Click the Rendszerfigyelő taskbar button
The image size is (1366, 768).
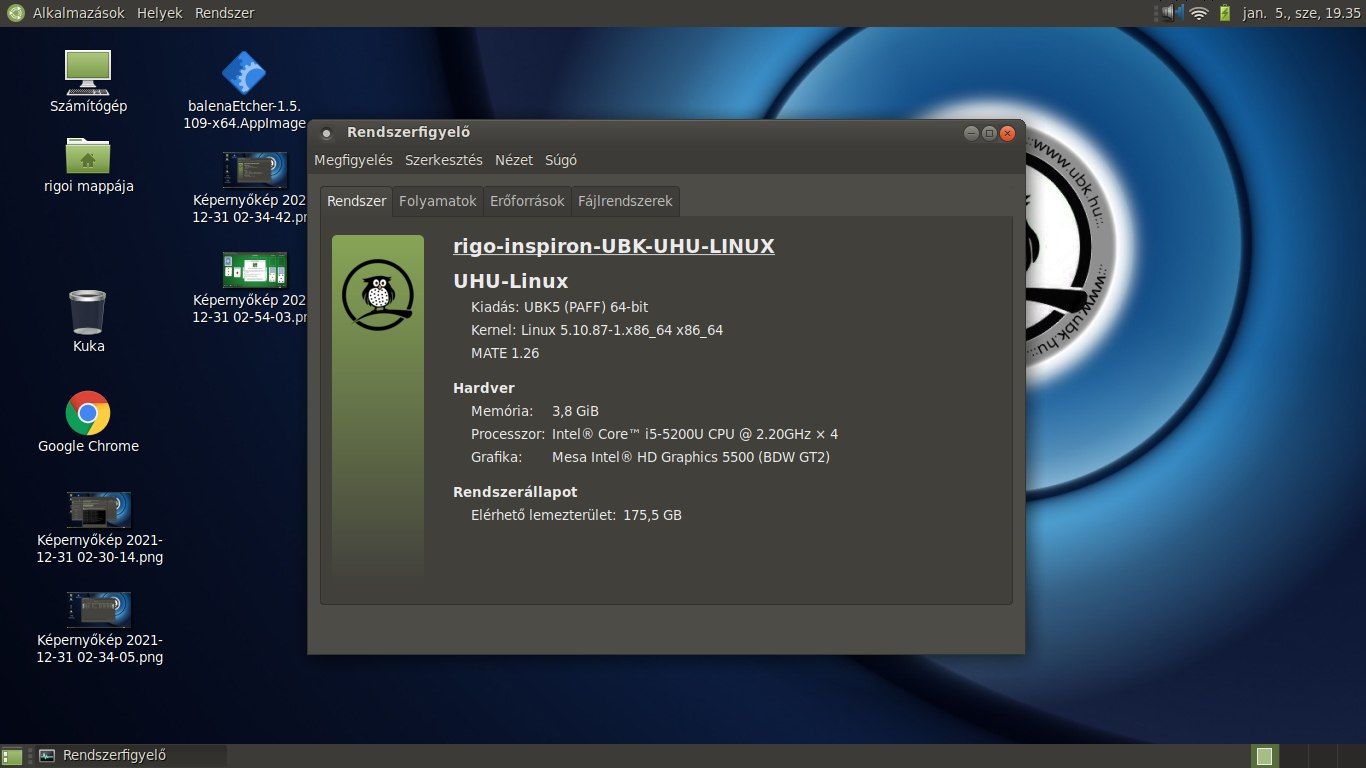click(130, 756)
